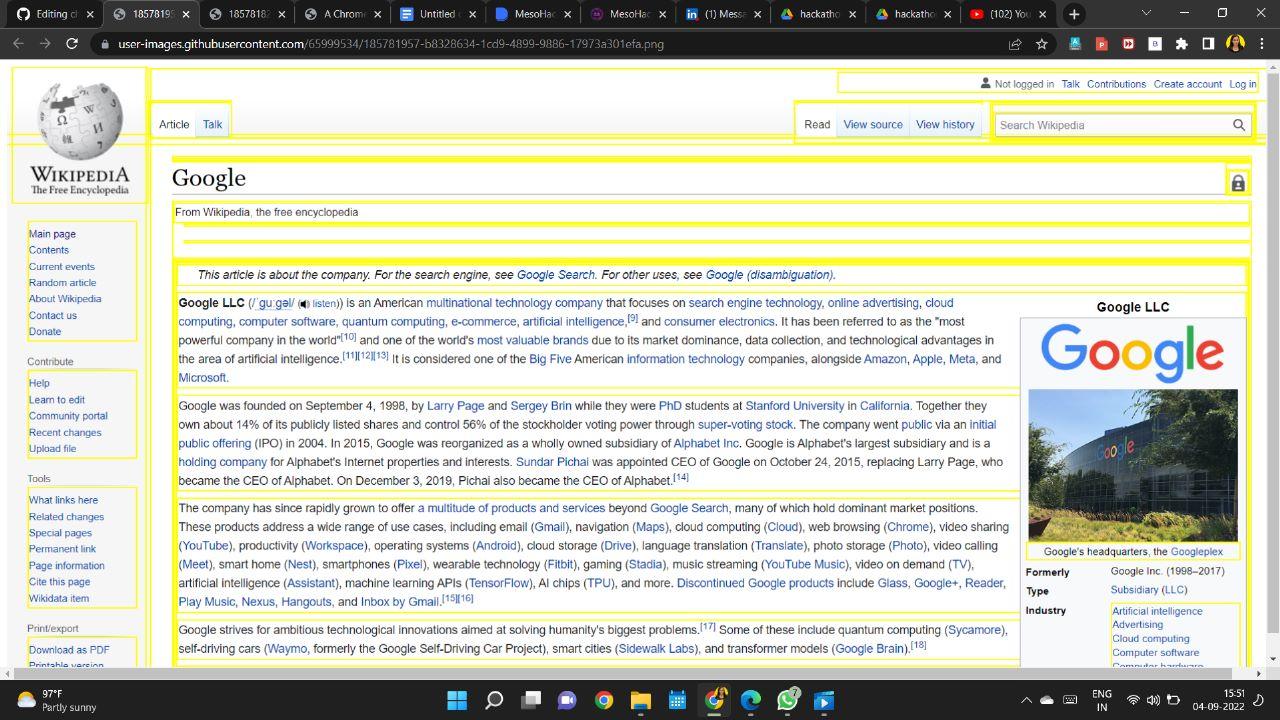The width and height of the screenshot is (1280, 720).
Task: Click the Google headquarters photo
Action: pyautogui.click(x=1133, y=465)
